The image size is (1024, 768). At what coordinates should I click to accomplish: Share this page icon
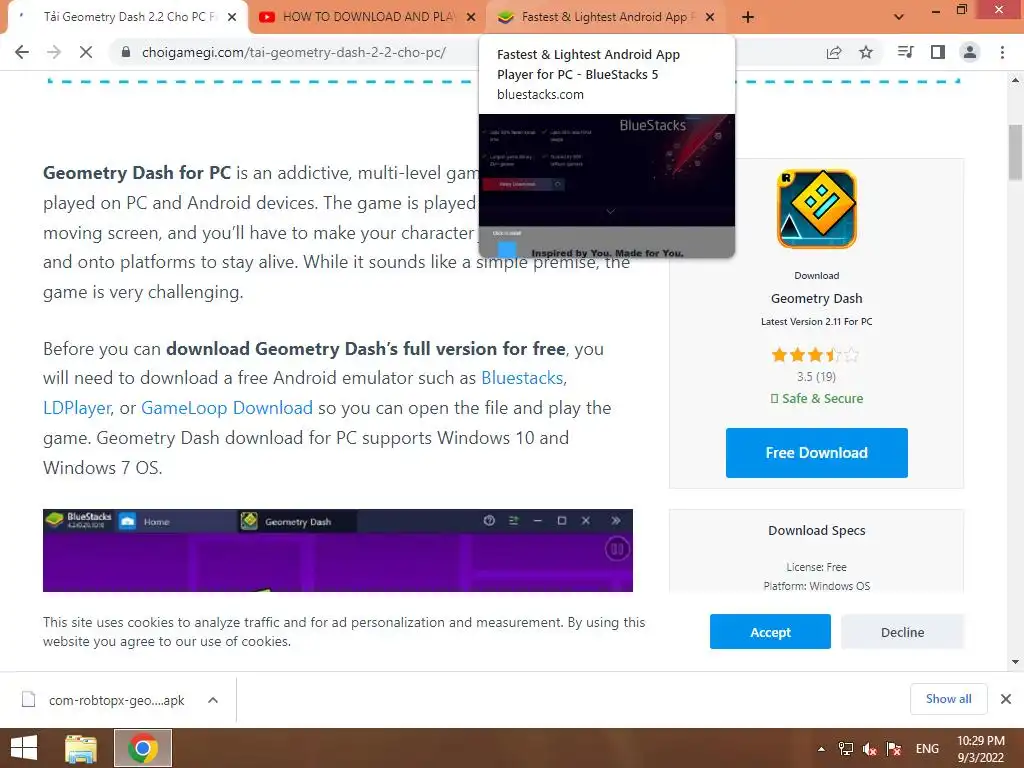(834, 52)
